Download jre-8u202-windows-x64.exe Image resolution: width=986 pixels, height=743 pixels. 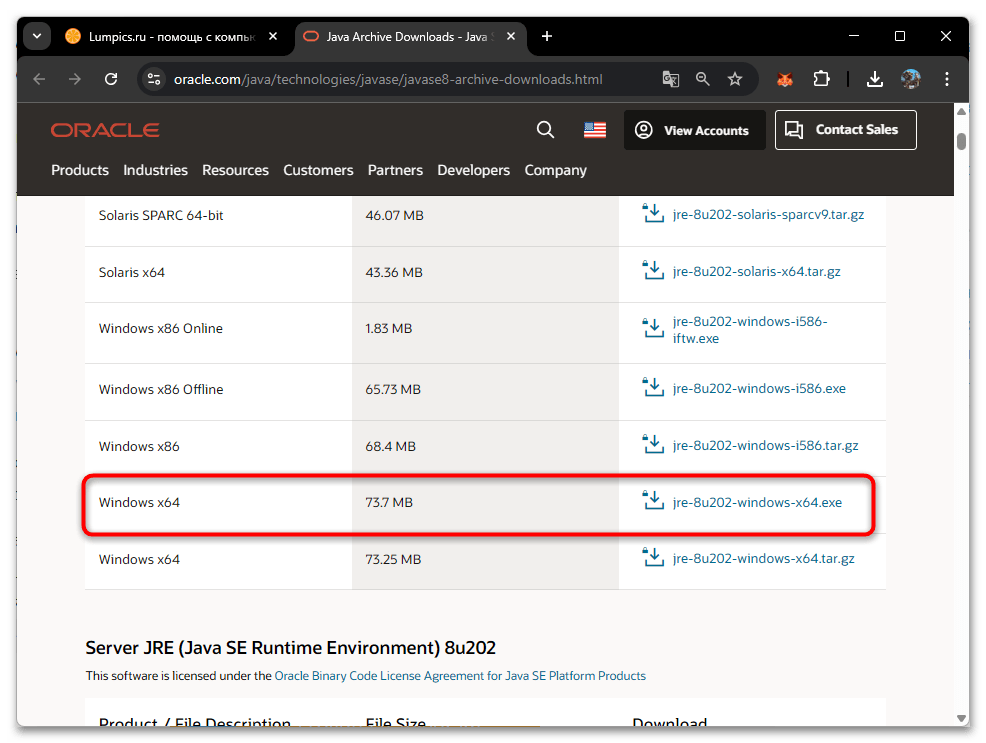pyautogui.click(x=757, y=502)
